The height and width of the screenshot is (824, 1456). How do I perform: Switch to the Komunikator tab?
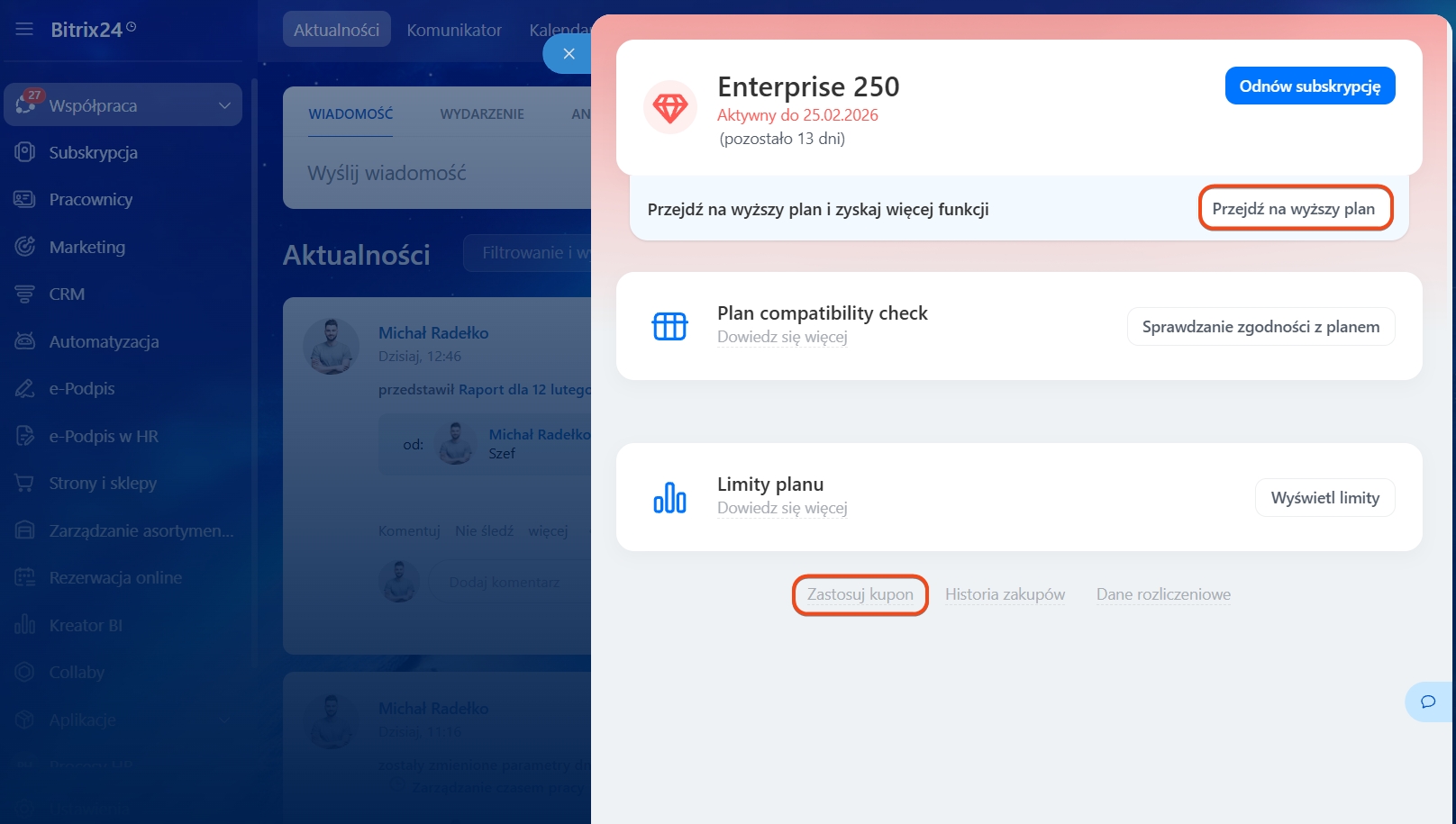coord(454,30)
